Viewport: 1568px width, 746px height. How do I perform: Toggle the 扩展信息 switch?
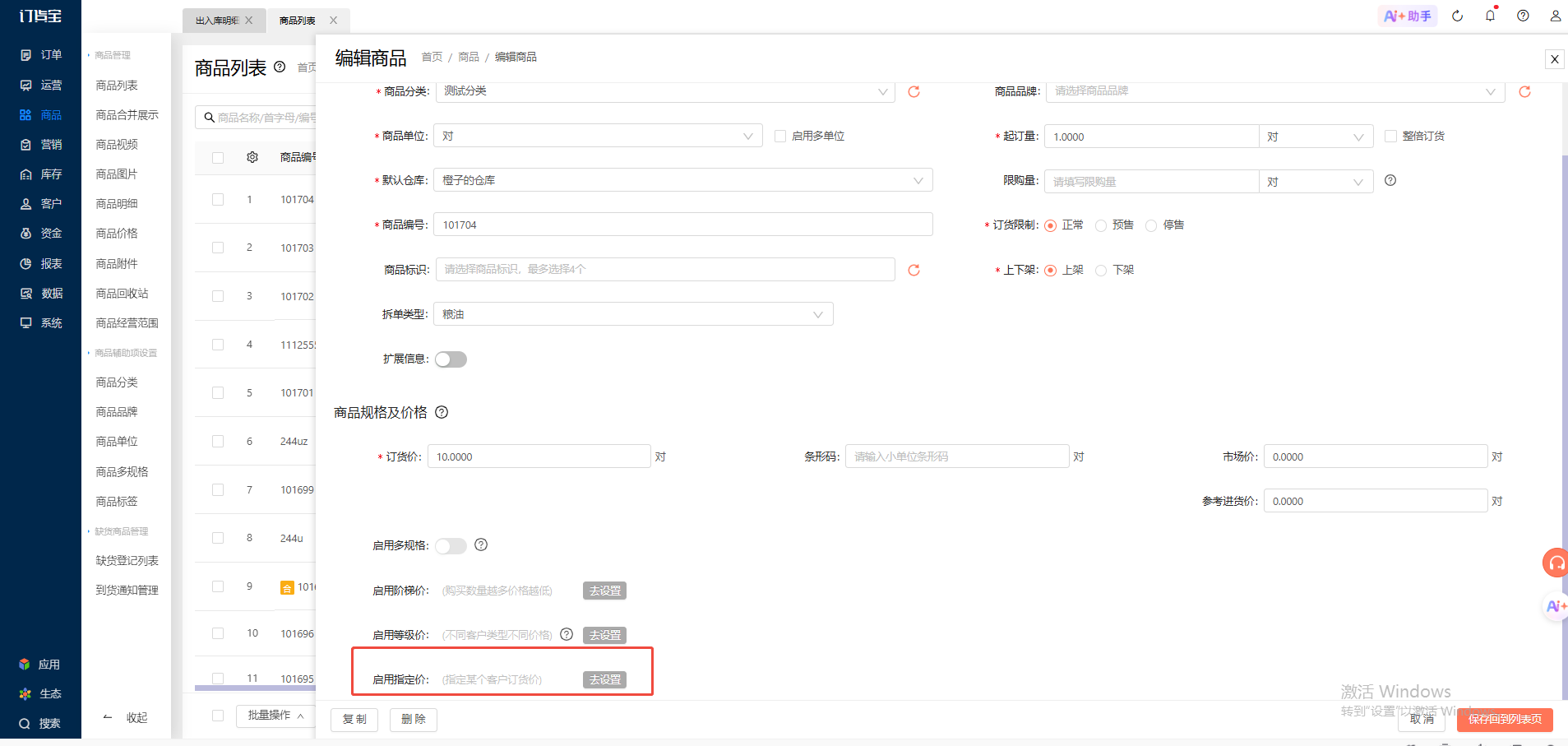coord(451,359)
